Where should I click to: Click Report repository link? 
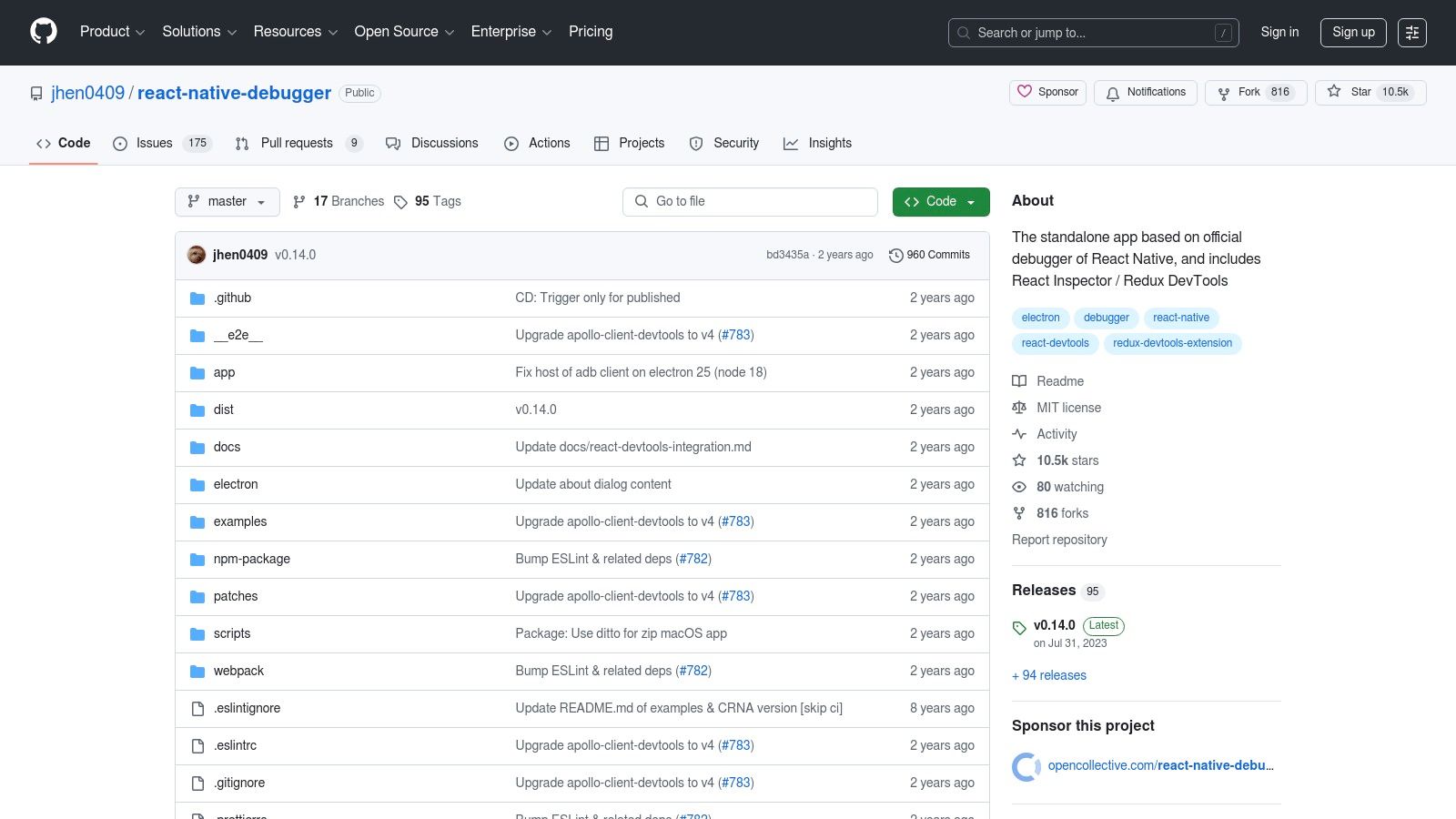[x=1059, y=540]
